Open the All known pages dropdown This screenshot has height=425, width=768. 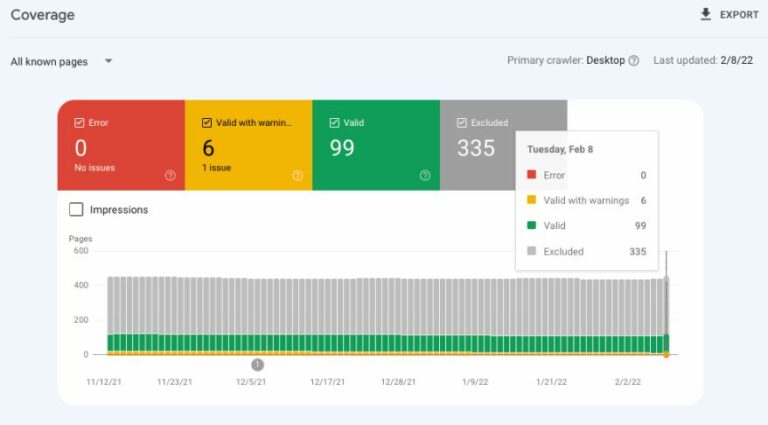[62, 62]
